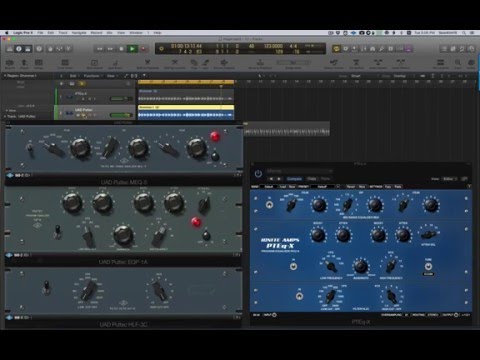Click PTEq-X Bandwidth knob
The width and height of the screenshot is (480, 360).
pos(360,266)
